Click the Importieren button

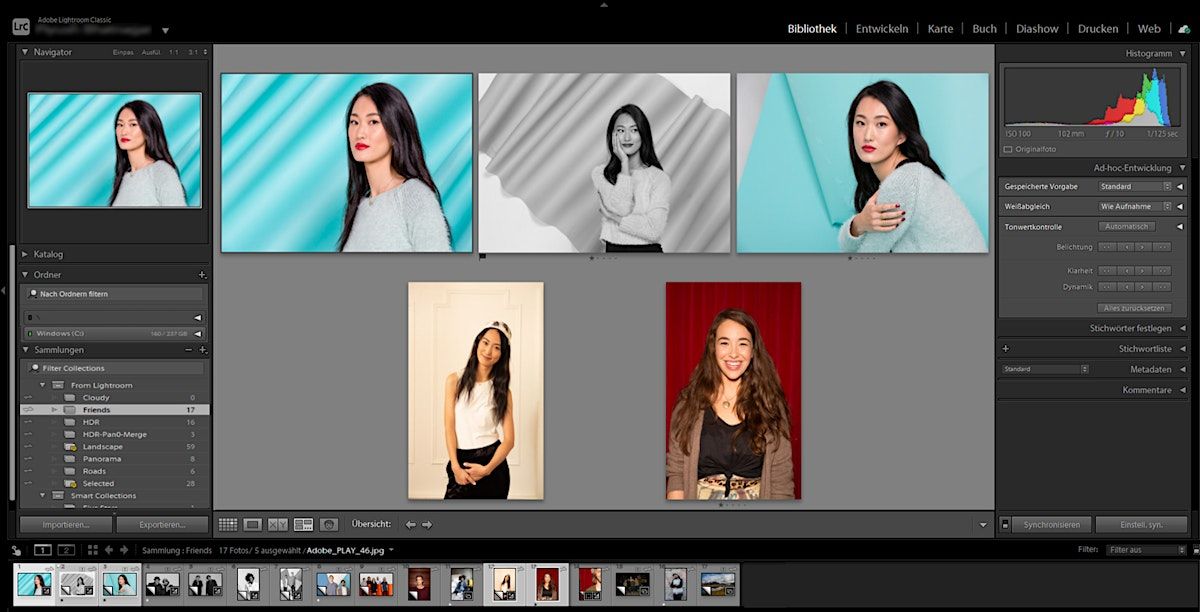66,524
